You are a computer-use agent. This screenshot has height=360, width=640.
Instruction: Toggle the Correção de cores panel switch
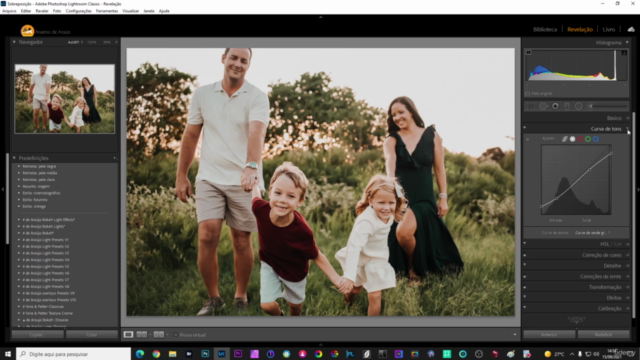tap(525, 255)
